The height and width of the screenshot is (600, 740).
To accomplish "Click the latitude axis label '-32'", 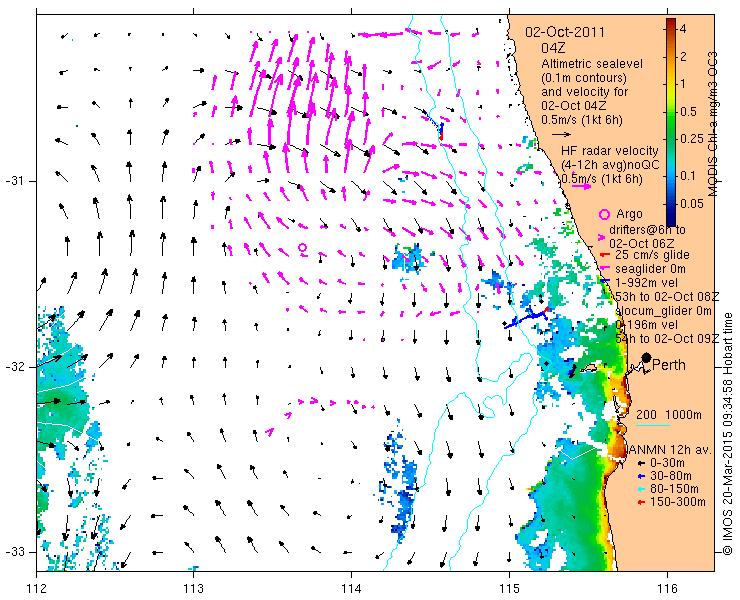I will 14,367.
